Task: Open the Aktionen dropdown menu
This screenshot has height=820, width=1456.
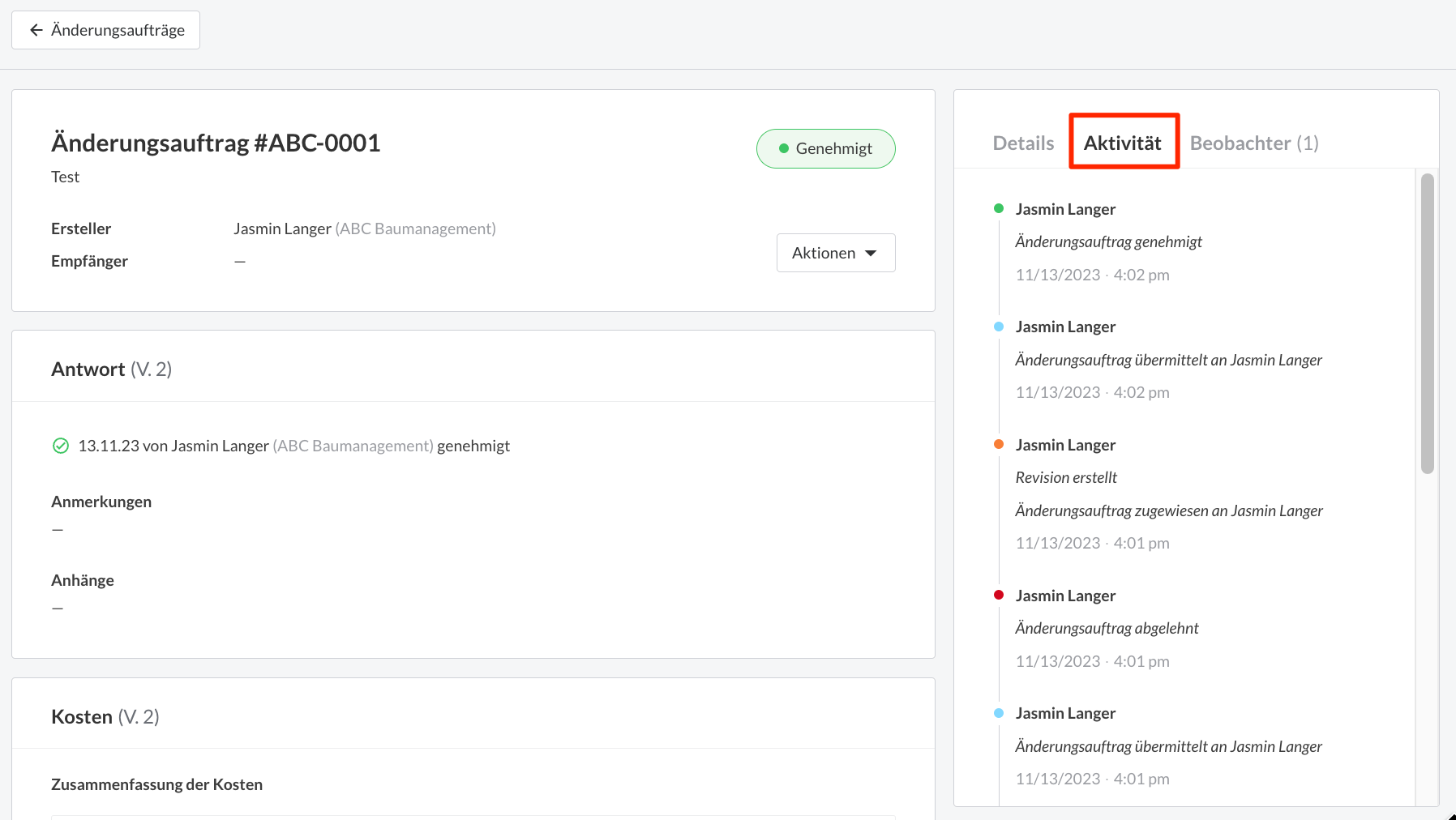Action: [x=824, y=253]
